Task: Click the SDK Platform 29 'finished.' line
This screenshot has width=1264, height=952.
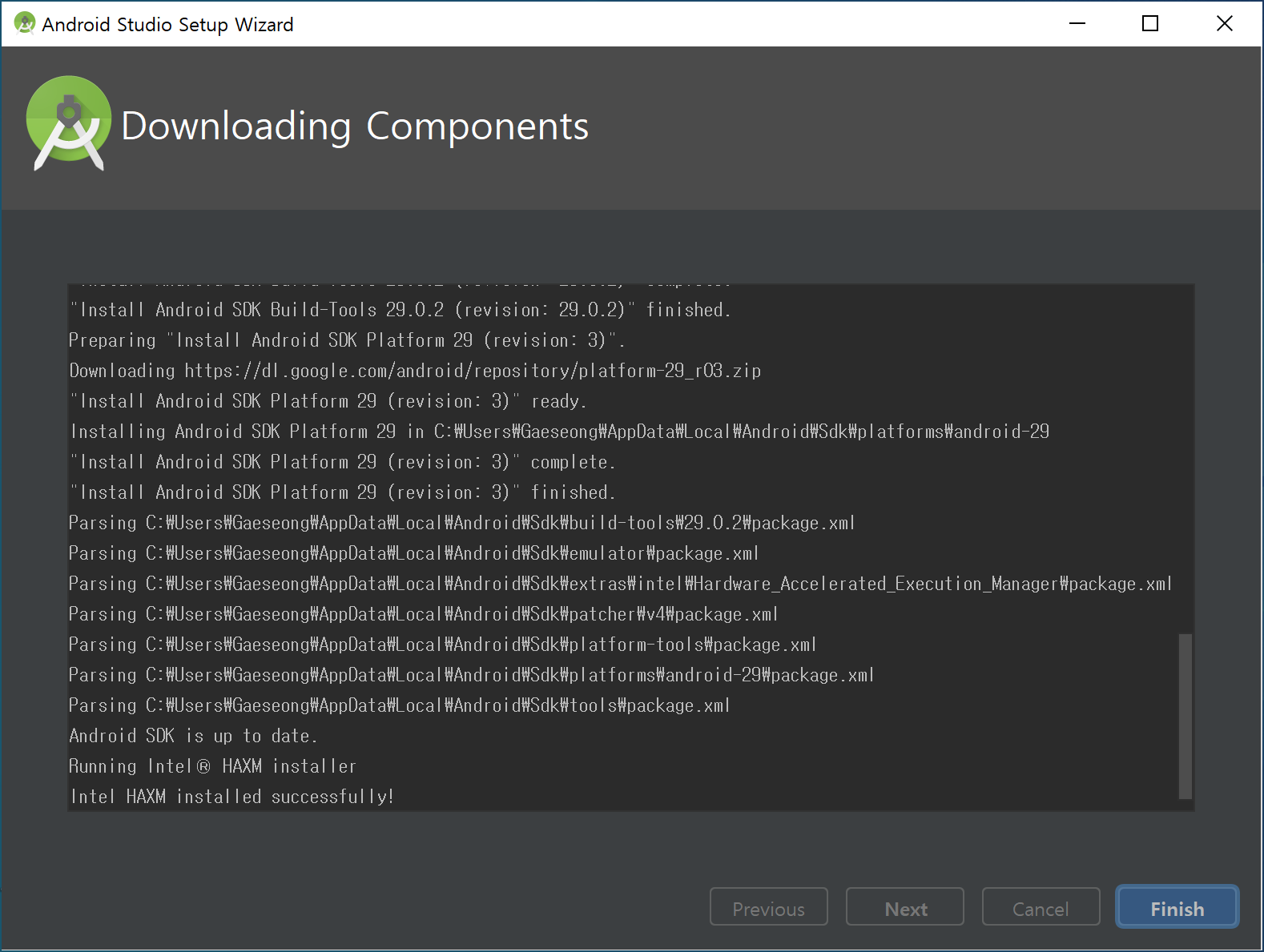Action: tap(343, 492)
